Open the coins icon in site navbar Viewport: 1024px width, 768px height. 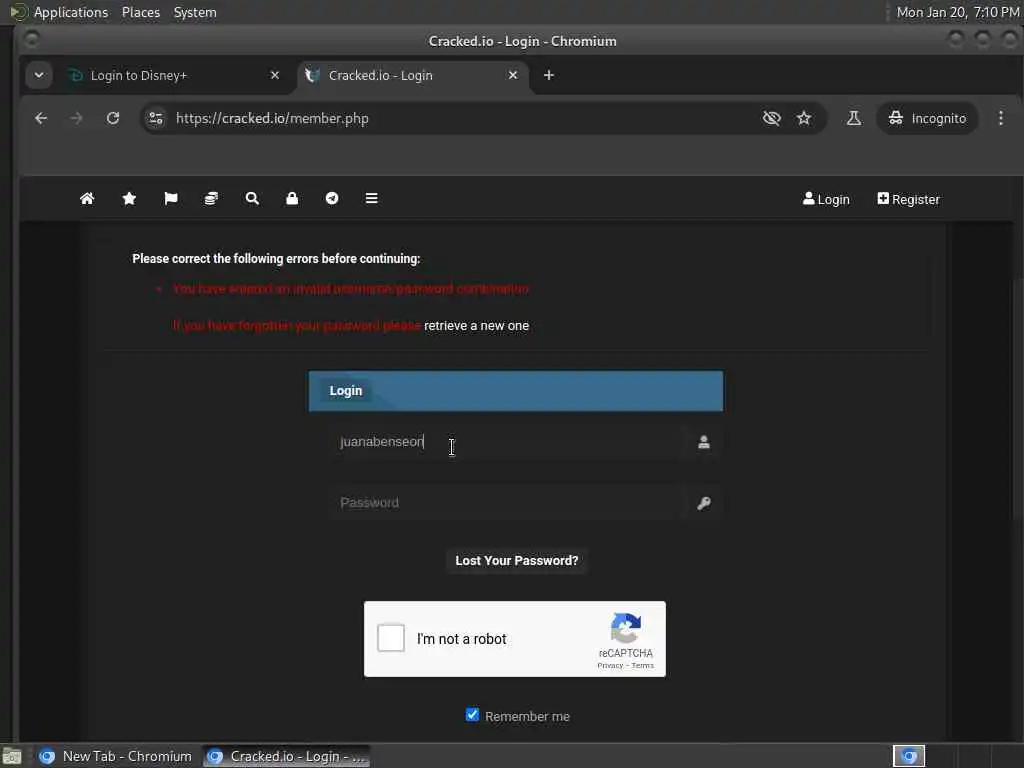pyautogui.click(x=211, y=199)
